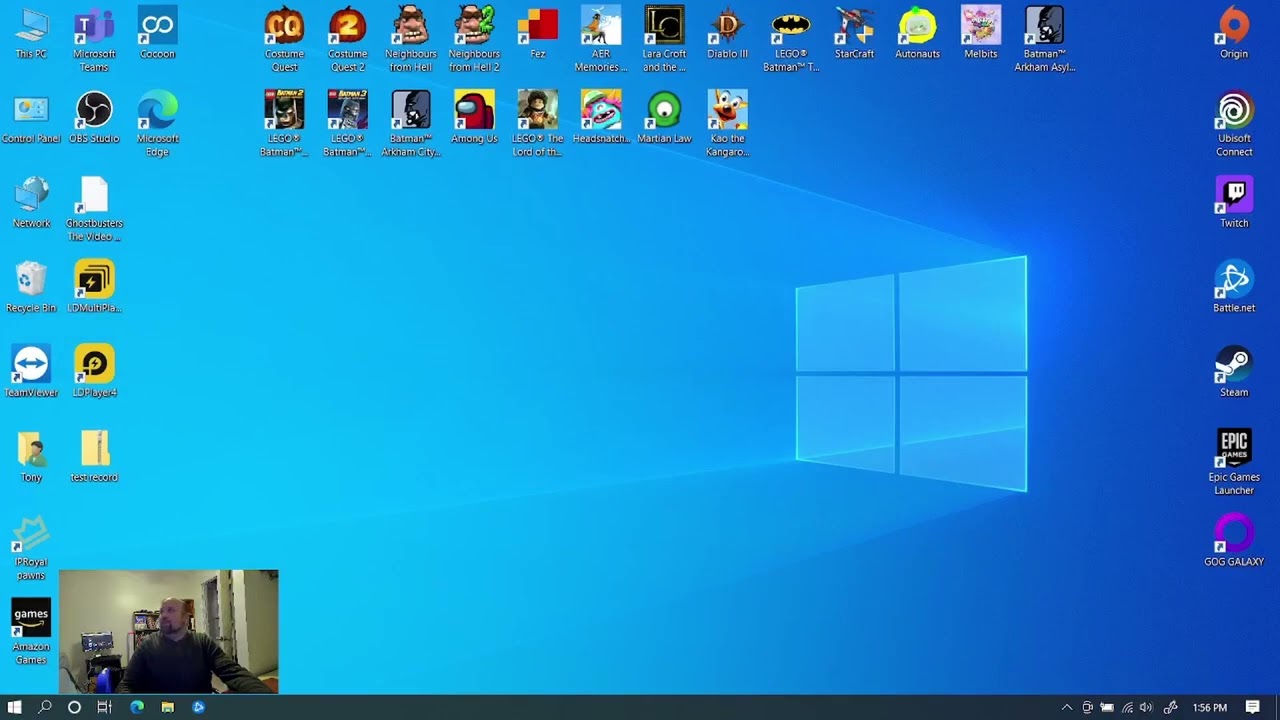Select the Batman Arkham City shortcut
Screen dimensions: 1280x720
(411, 125)
